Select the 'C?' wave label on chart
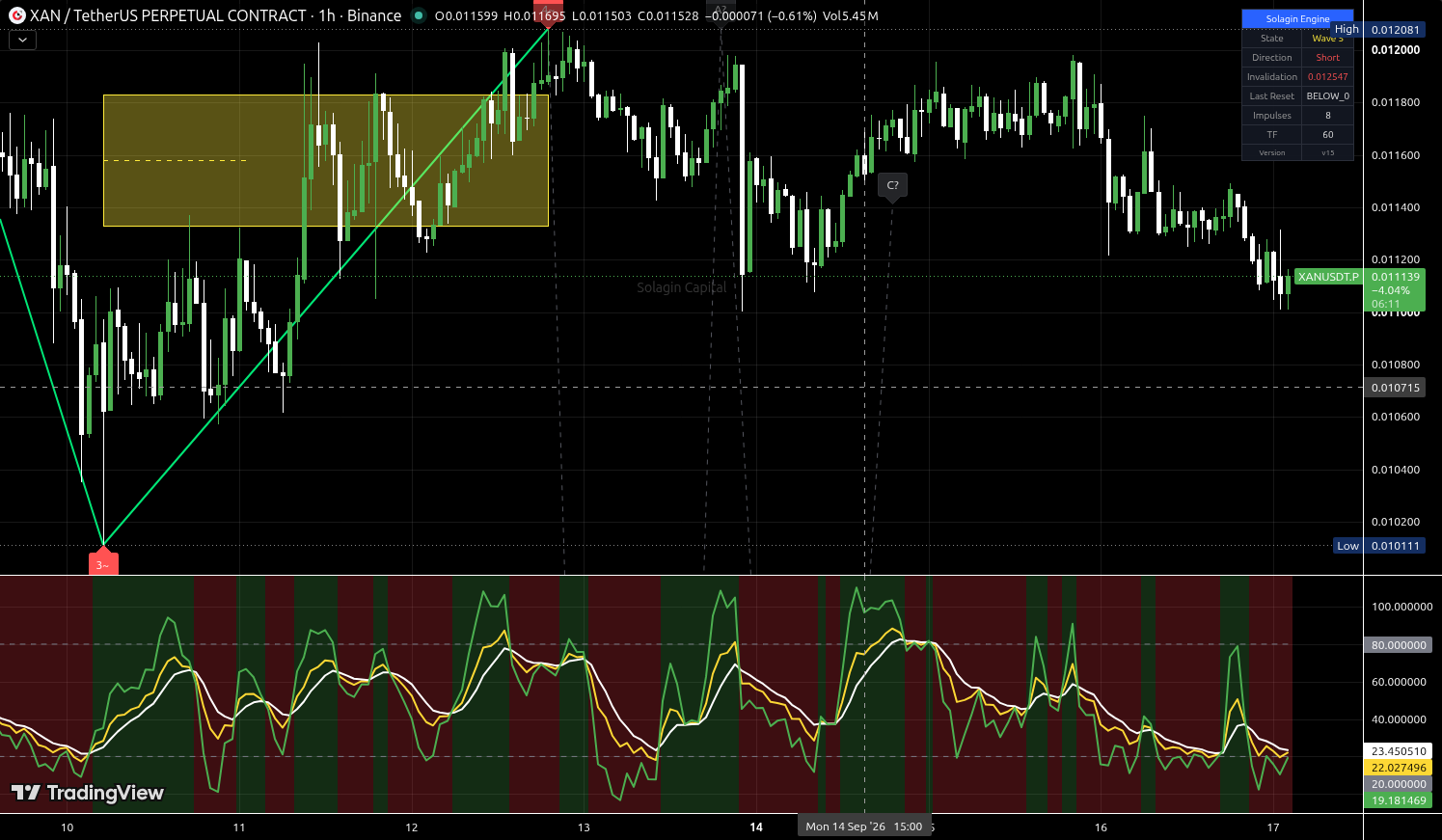Viewport: 1442px width, 840px height. (892, 186)
